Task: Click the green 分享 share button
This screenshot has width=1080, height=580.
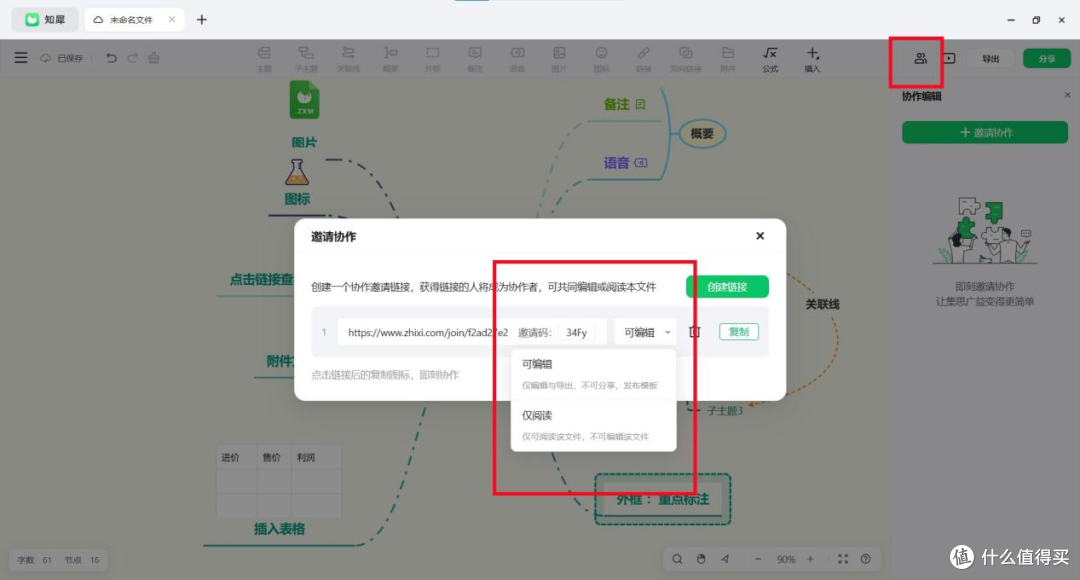Action: 1047,59
